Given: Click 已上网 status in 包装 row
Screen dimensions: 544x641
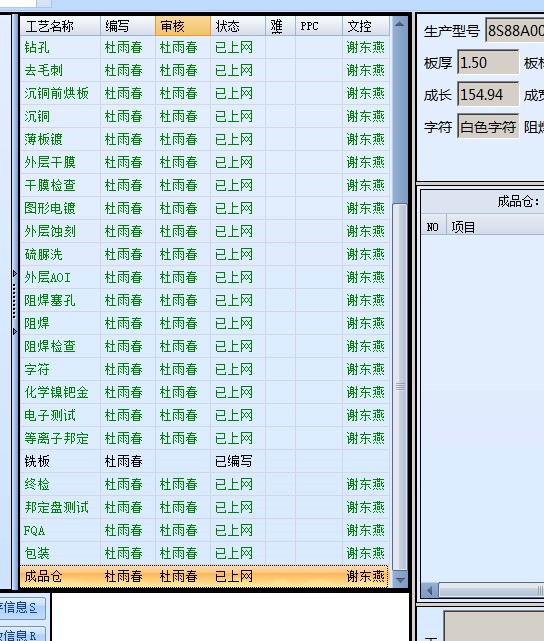Looking at the screenshot, I should click(x=234, y=554).
